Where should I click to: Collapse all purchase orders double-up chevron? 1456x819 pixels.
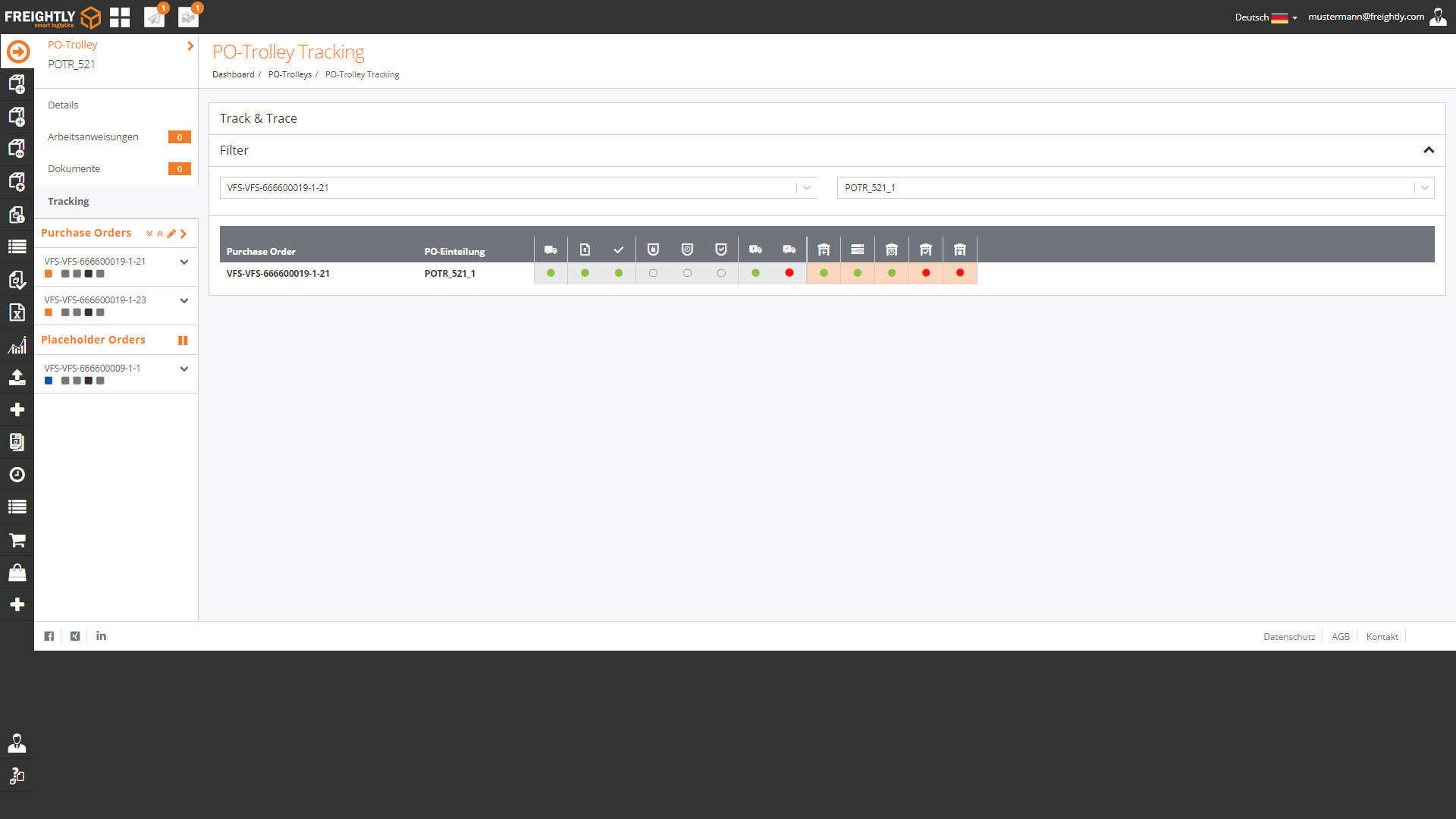(x=160, y=234)
